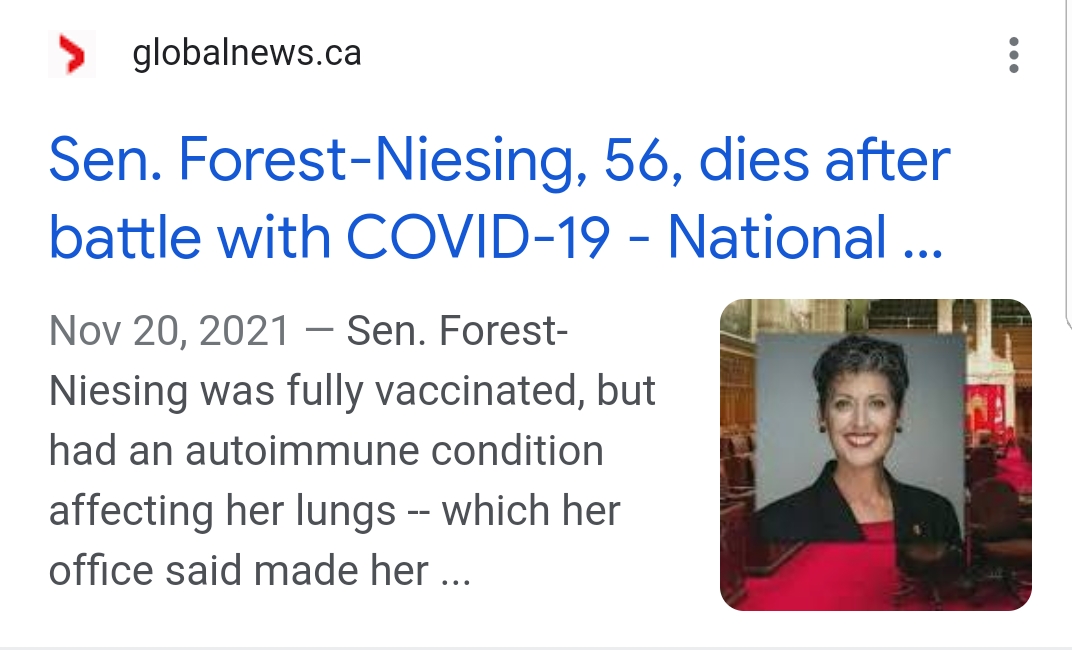Screen dimensions: 1072x650
Task: Click 'battle with COVID-19 - National' headline line
Action: coord(496,237)
